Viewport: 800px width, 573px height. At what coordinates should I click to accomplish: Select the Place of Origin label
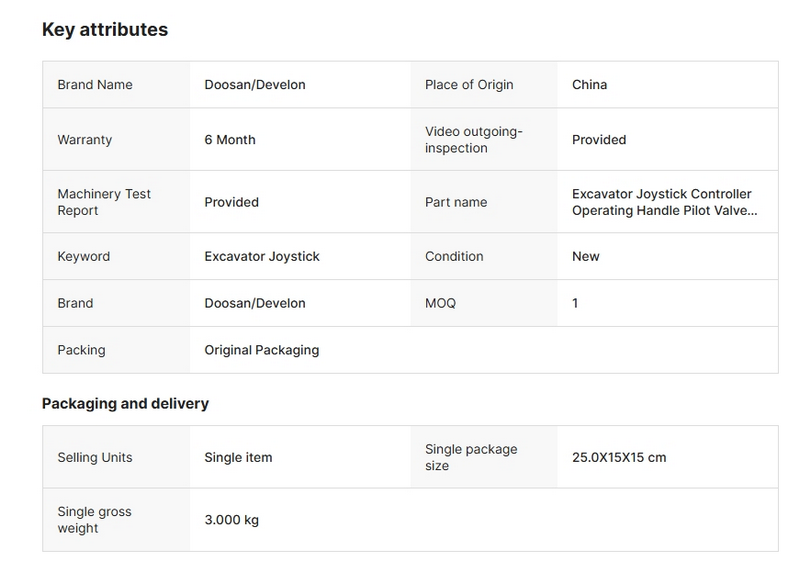[x=469, y=85]
